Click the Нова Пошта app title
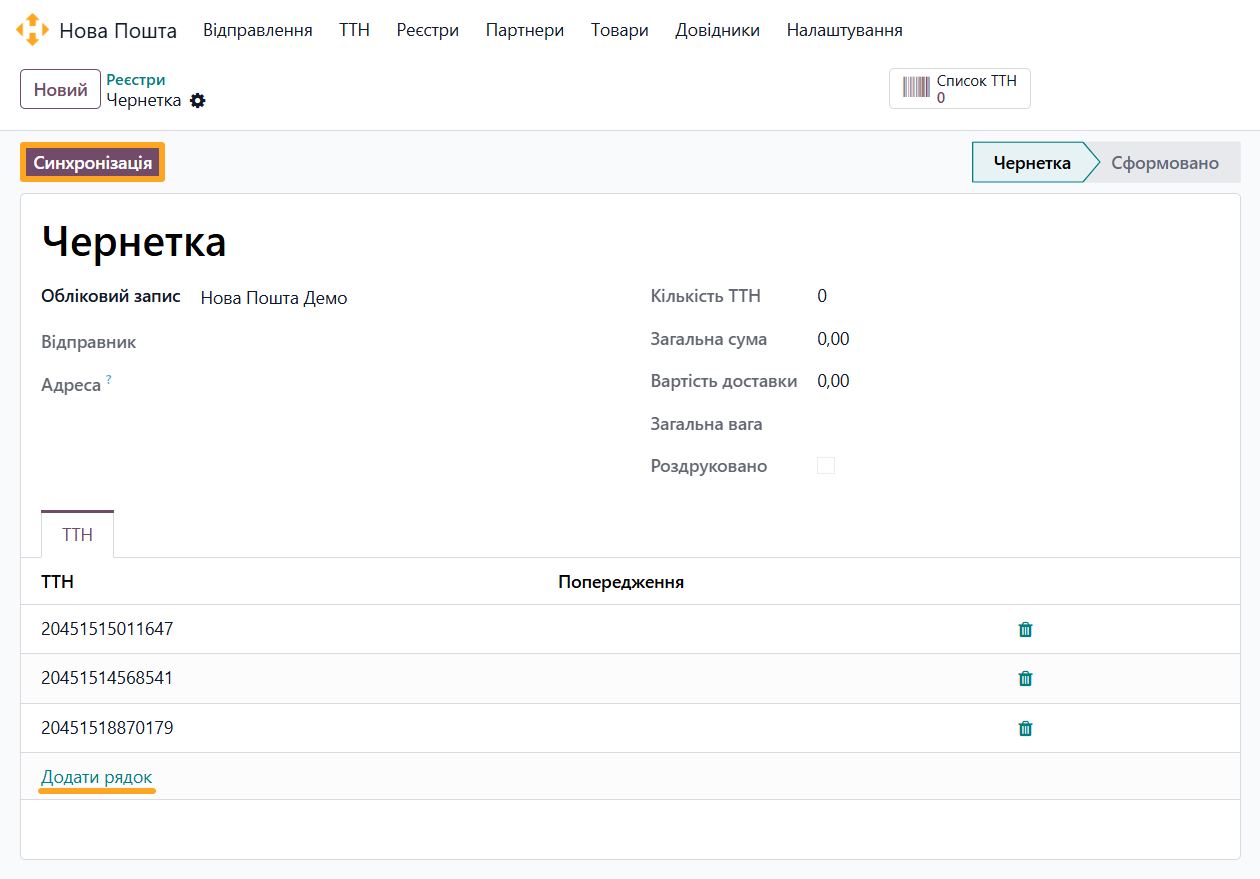Image resolution: width=1260 pixels, height=879 pixels. point(118,31)
